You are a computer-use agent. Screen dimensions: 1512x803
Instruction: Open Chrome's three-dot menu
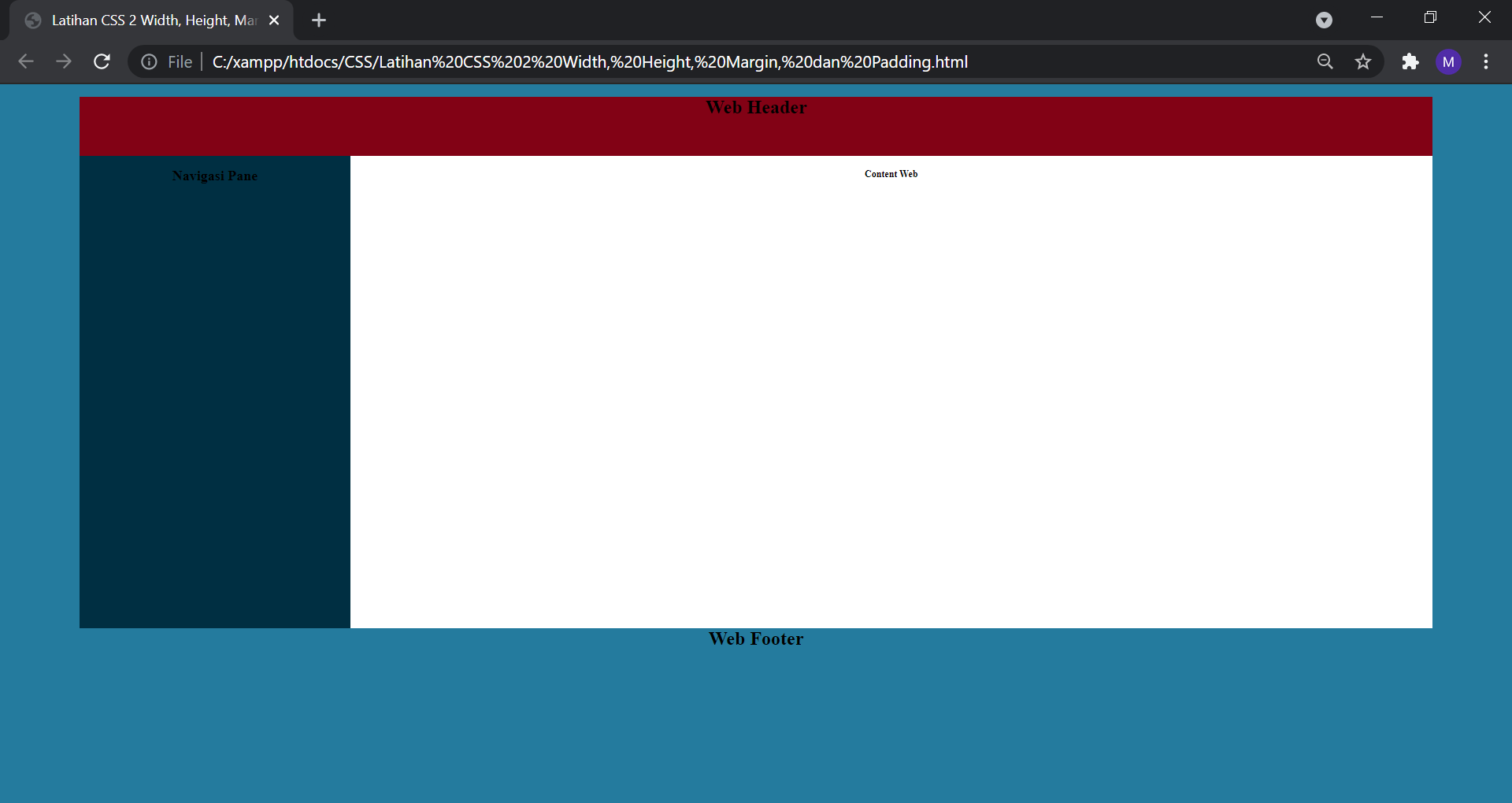[x=1486, y=61]
